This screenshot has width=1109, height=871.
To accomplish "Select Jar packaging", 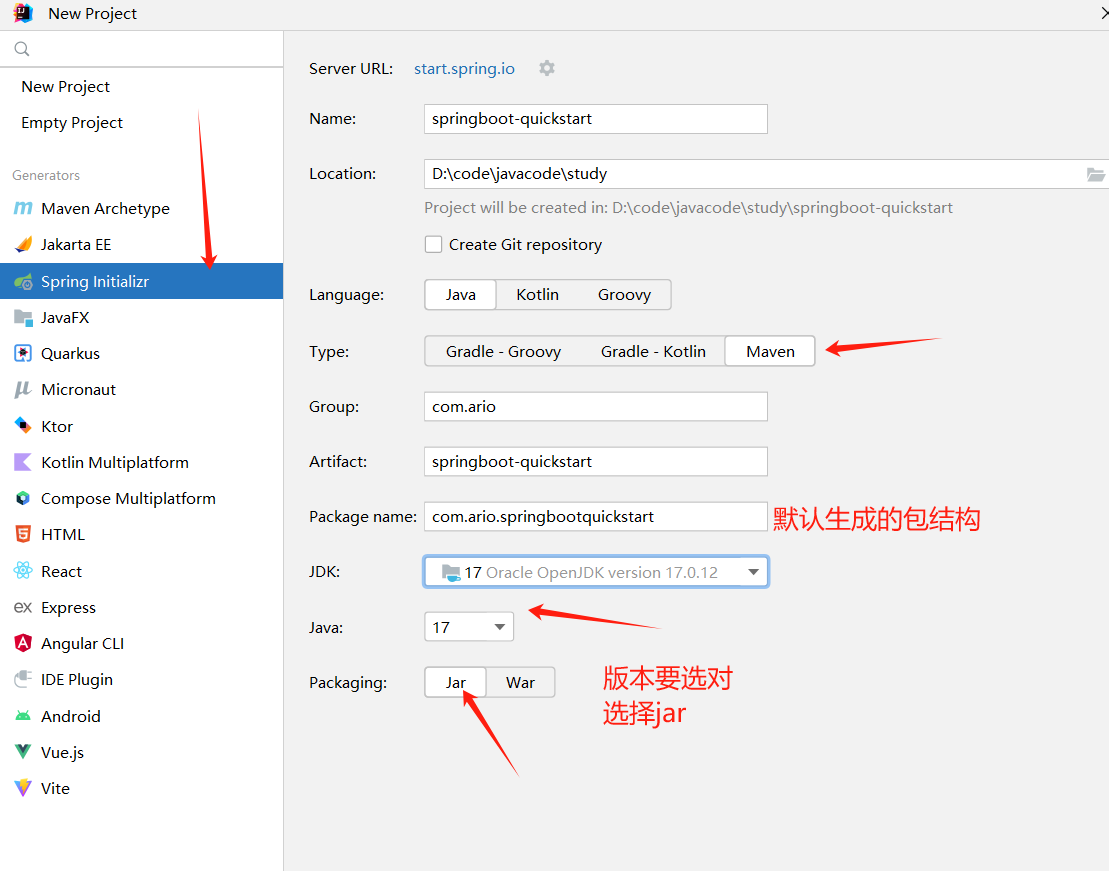I will [455, 682].
